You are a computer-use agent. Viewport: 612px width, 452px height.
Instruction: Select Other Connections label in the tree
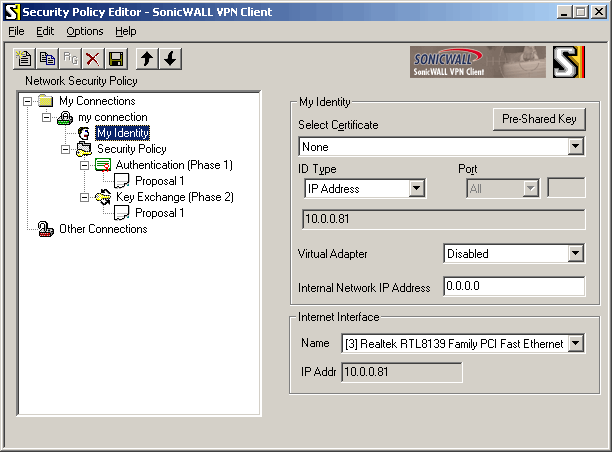pos(103,229)
